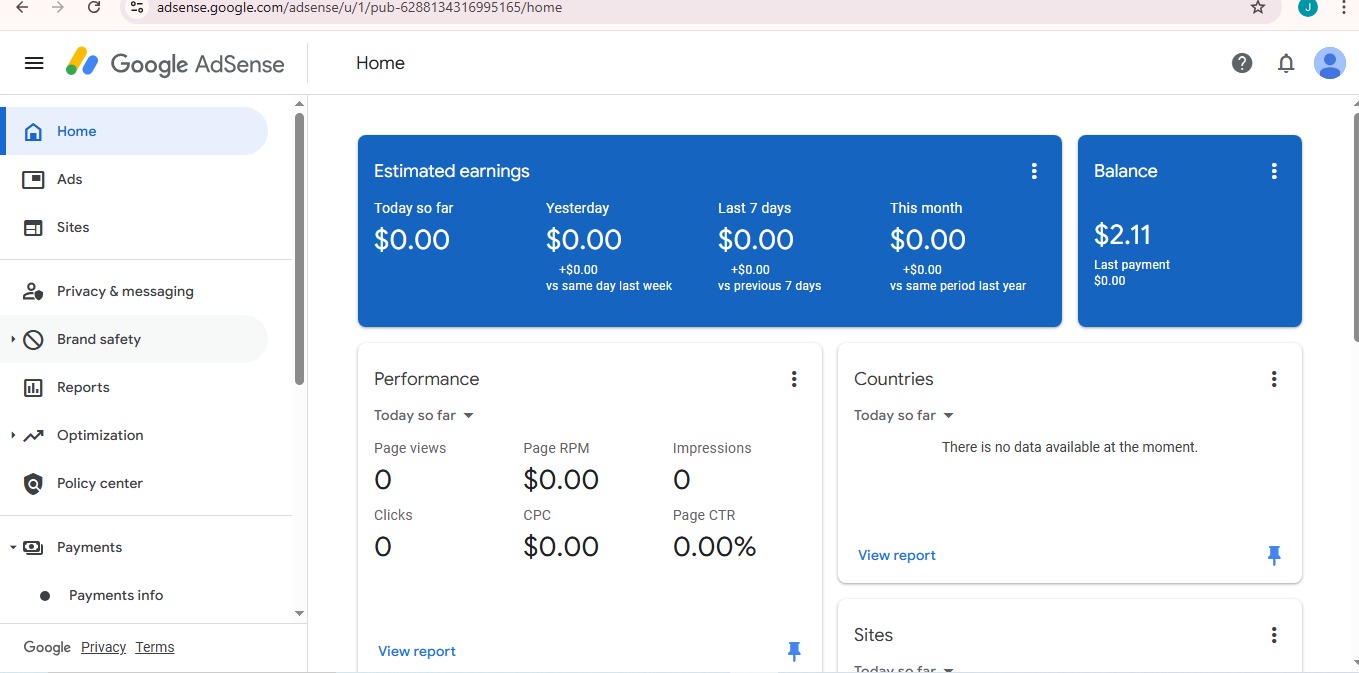The image size is (1359, 673).
Task: Click the sidebar scroll down arrow
Action: (299, 613)
